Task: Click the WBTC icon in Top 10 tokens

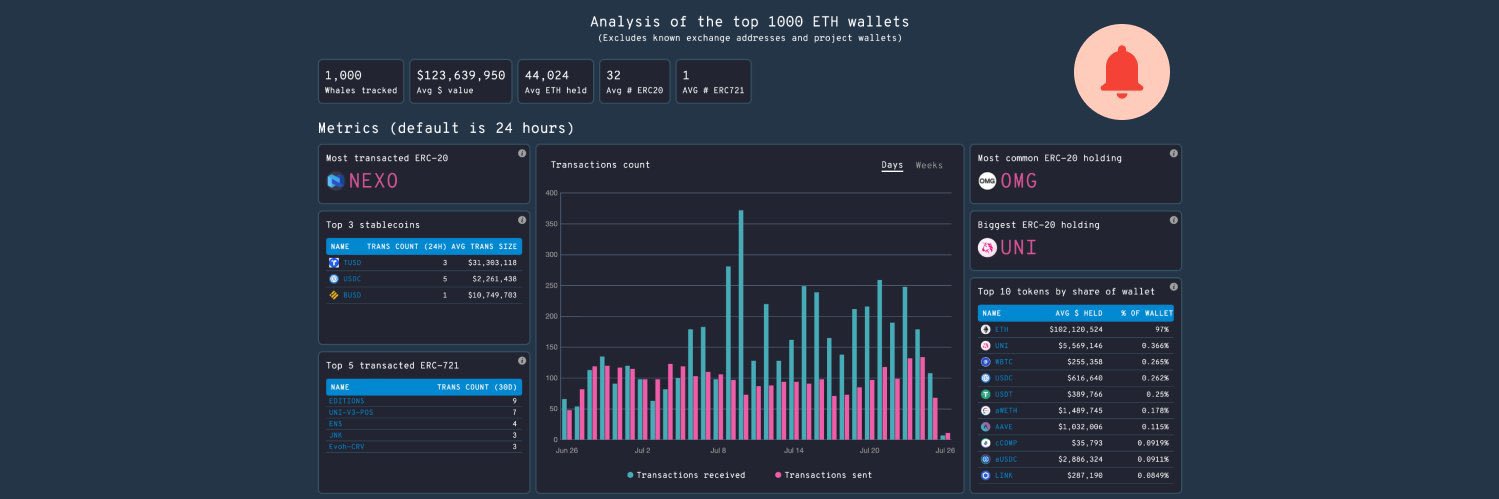Action: tap(985, 361)
